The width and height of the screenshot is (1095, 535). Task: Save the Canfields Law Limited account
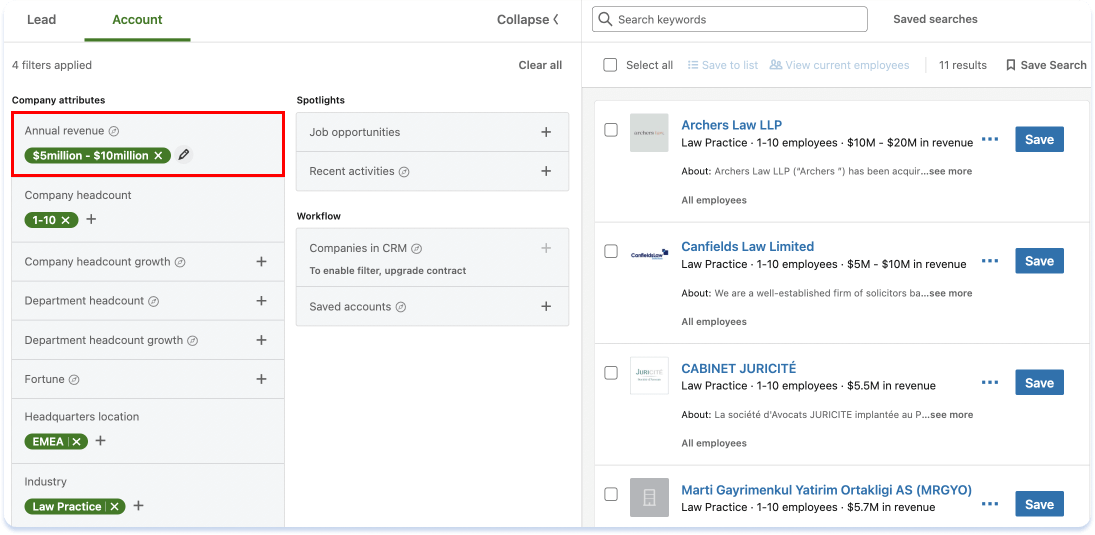point(1039,261)
